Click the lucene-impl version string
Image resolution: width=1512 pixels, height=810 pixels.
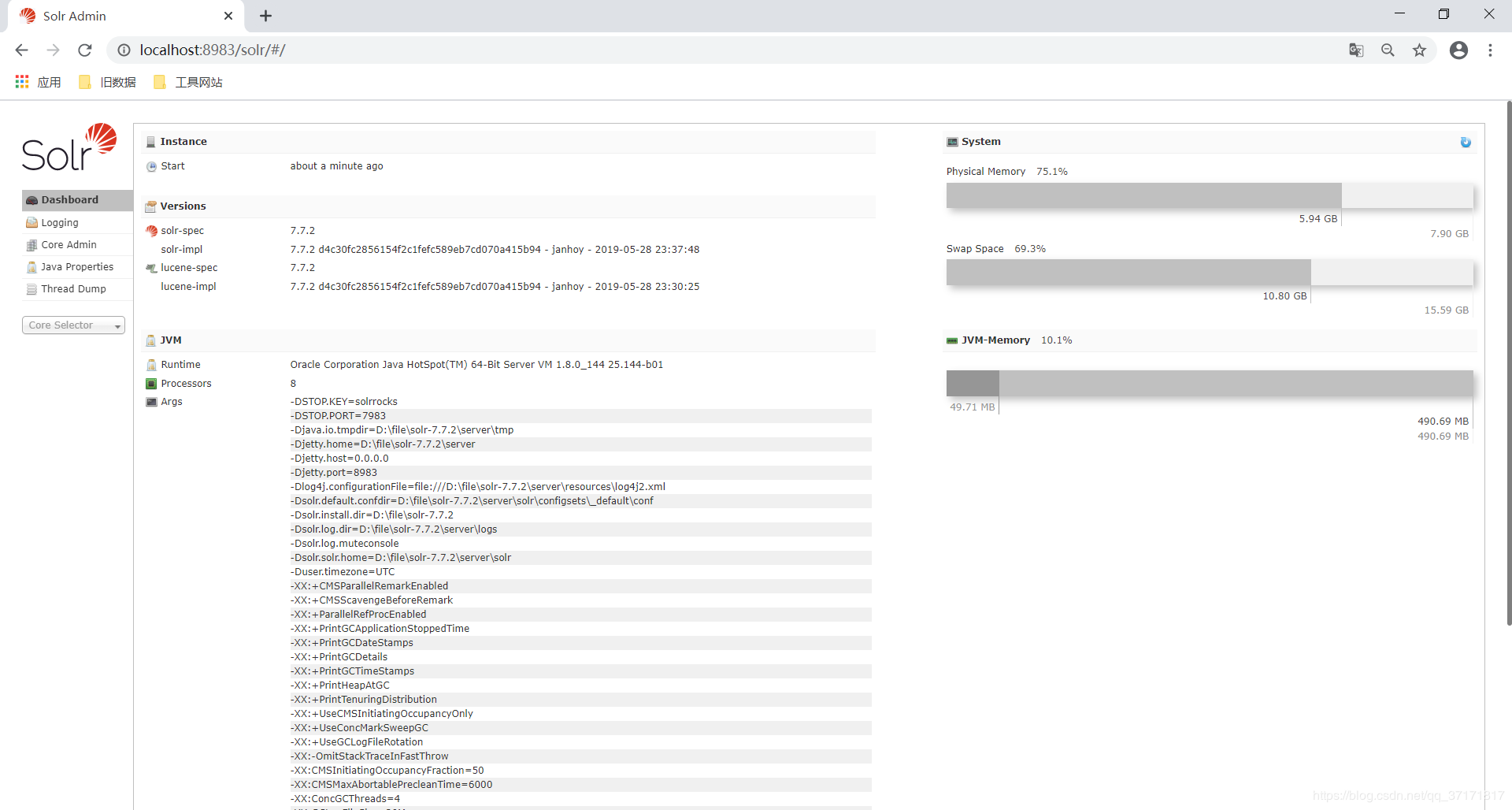495,287
